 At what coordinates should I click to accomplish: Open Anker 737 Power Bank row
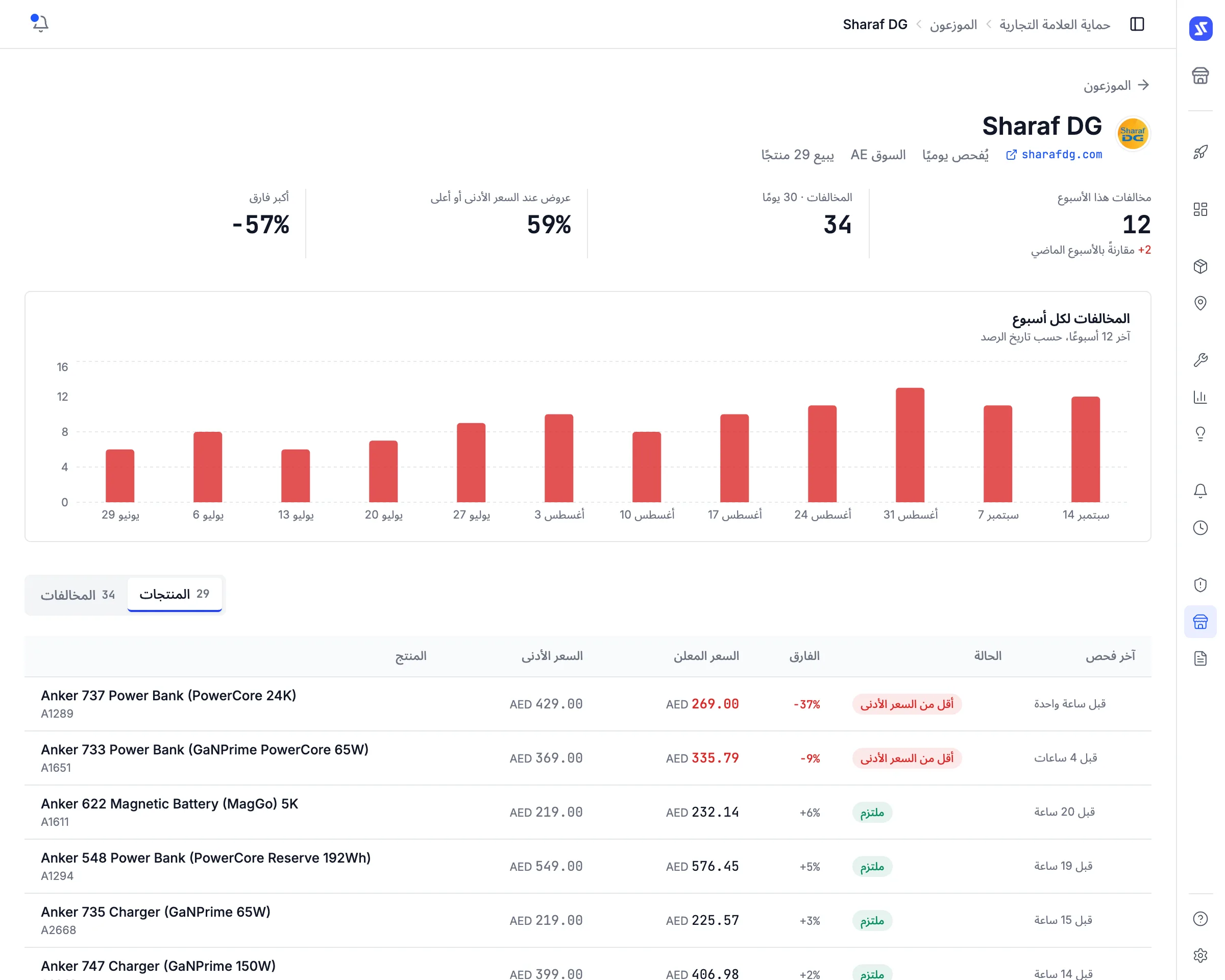(587, 704)
